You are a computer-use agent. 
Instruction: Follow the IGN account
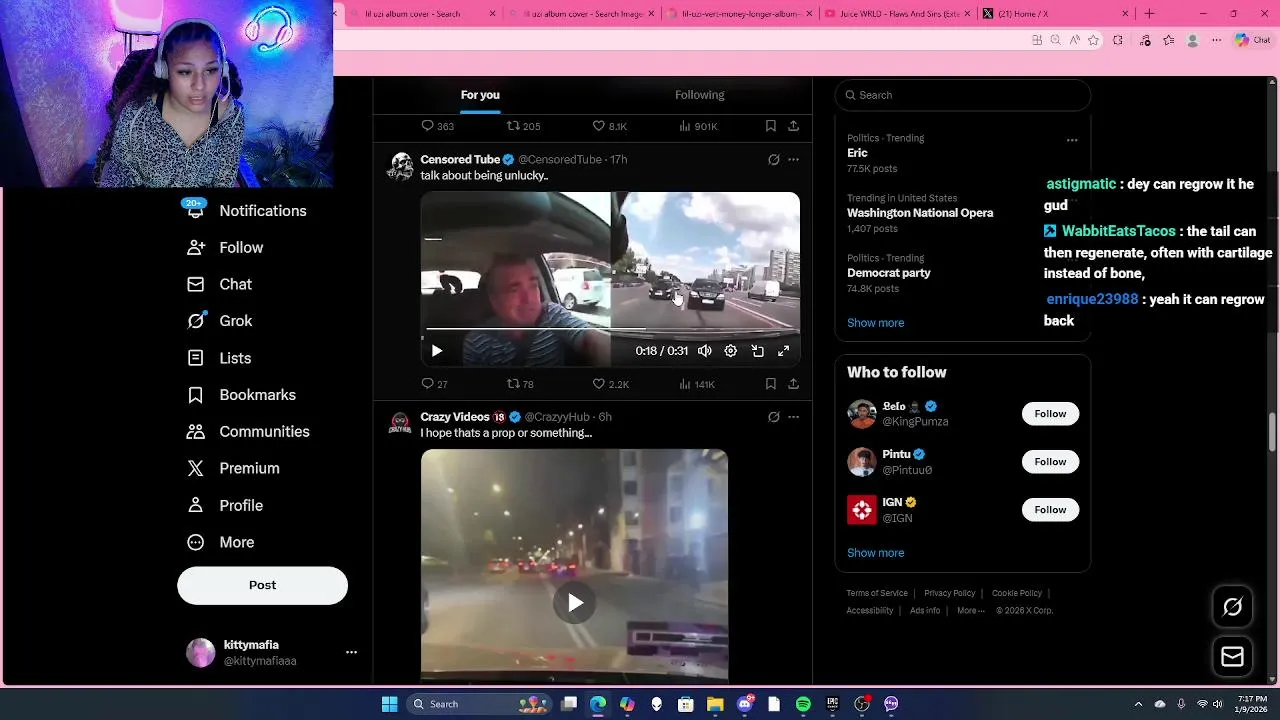pyautogui.click(x=1050, y=510)
